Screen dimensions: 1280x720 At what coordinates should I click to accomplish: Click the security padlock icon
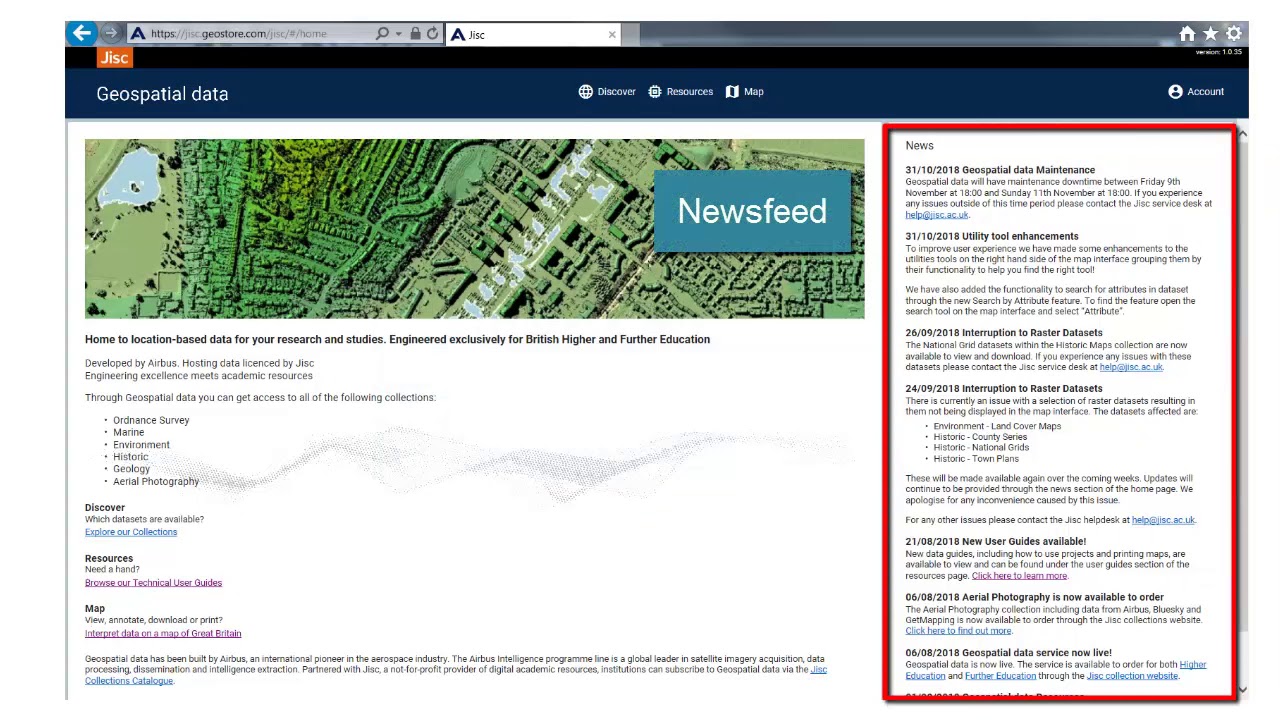415,34
